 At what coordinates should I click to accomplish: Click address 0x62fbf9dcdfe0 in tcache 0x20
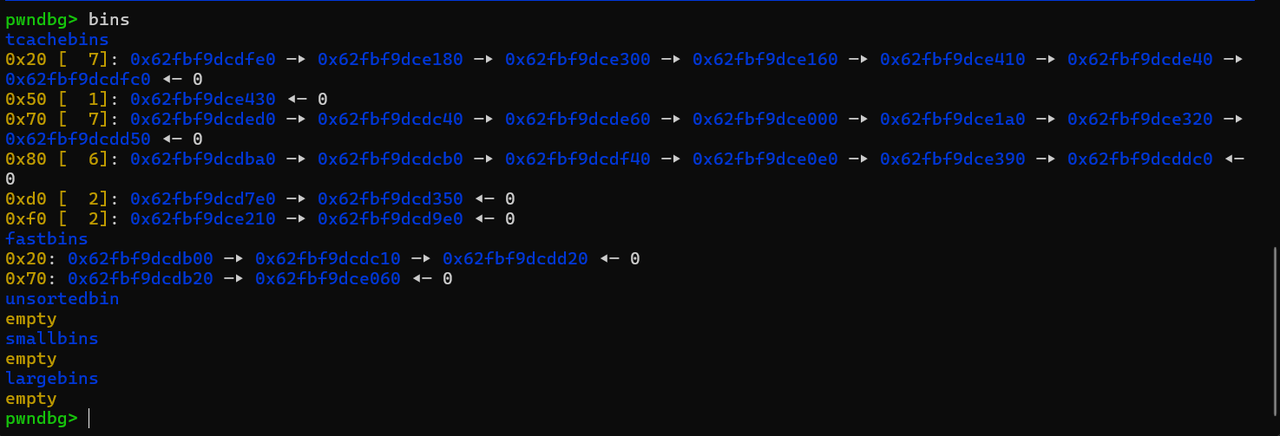click(x=203, y=59)
